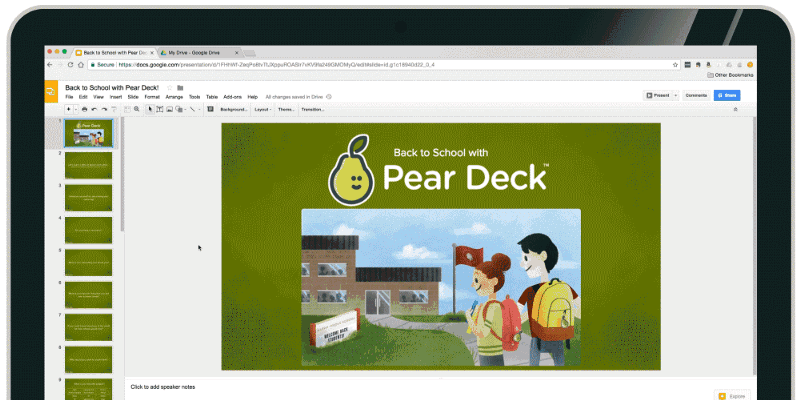Open the Edit menu
800x400 pixels.
(83, 97)
